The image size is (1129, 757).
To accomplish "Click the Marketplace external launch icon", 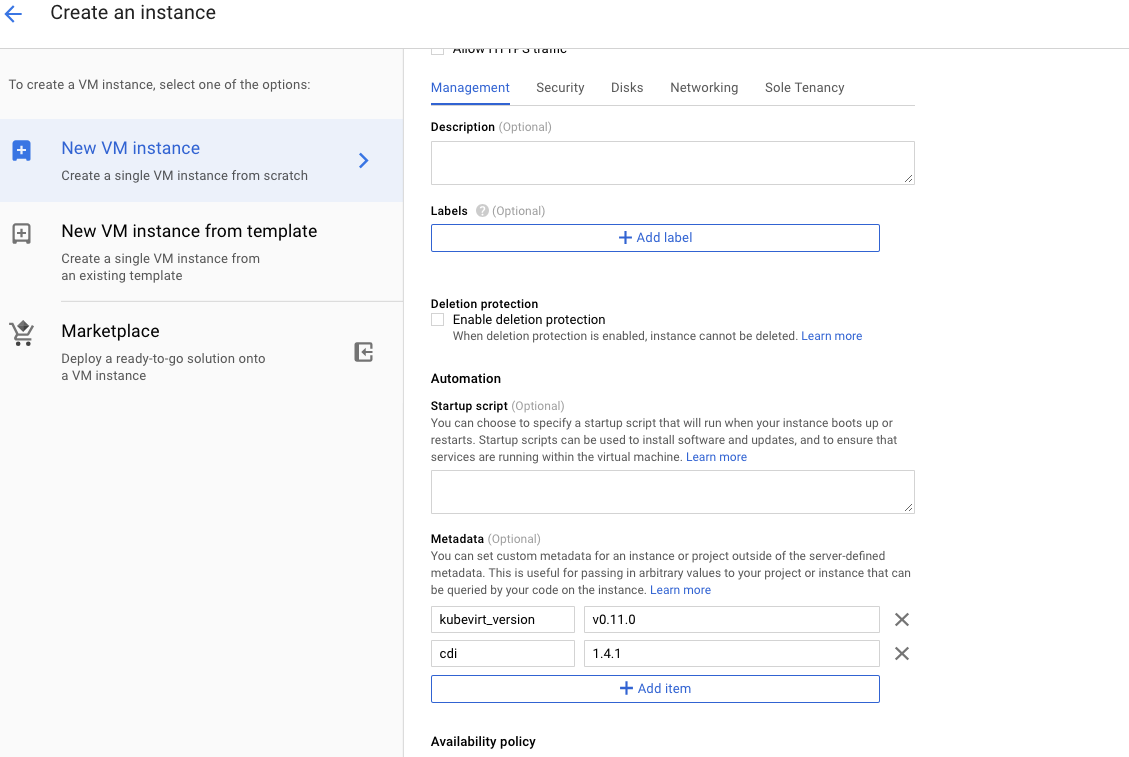I will pyautogui.click(x=364, y=352).
